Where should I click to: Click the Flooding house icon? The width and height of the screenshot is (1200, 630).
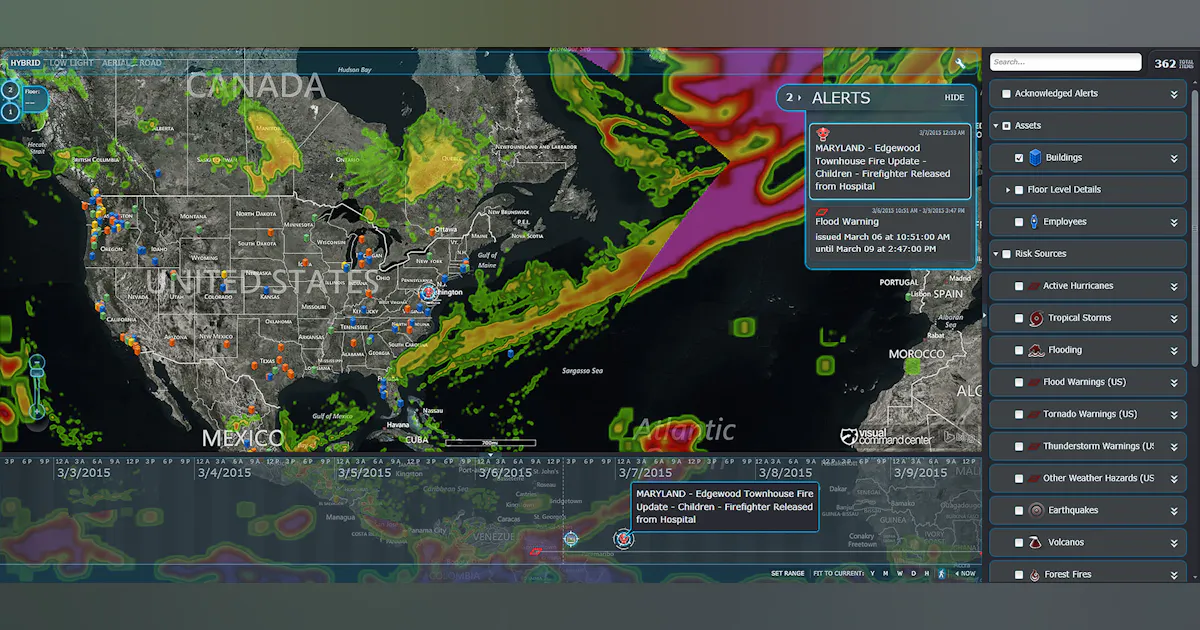(x=1035, y=350)
